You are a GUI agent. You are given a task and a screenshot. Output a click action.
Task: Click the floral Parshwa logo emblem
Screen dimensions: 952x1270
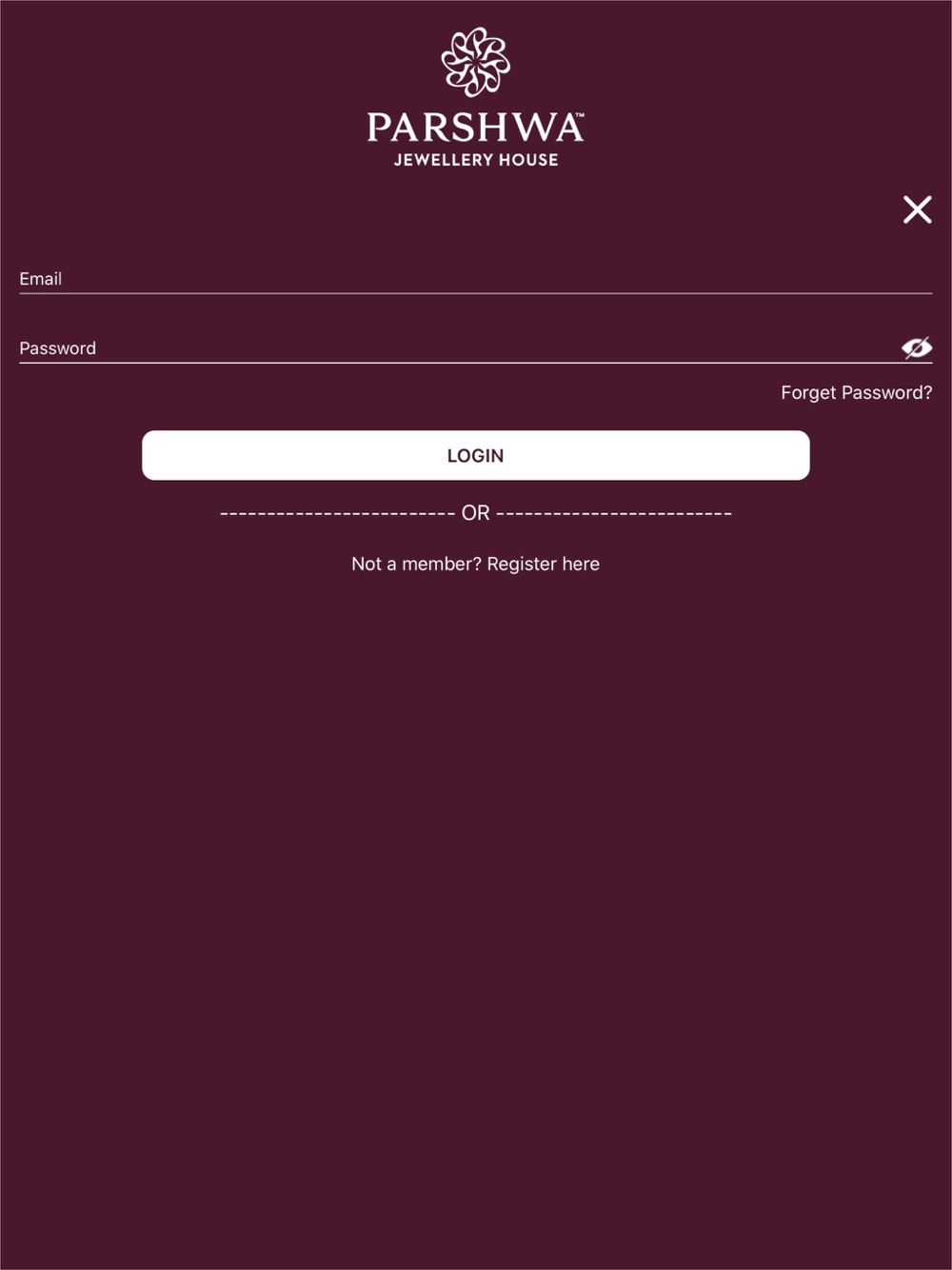pyautogui.click(x=476, y=62)
